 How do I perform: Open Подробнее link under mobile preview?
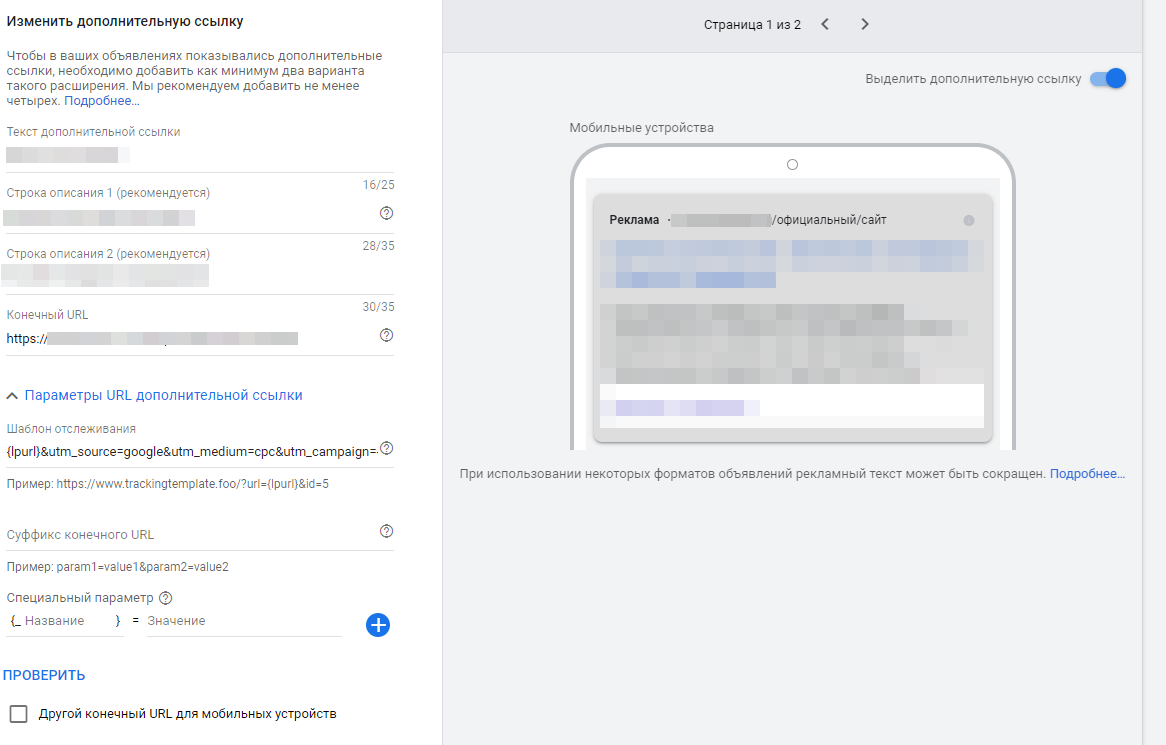1087,474
